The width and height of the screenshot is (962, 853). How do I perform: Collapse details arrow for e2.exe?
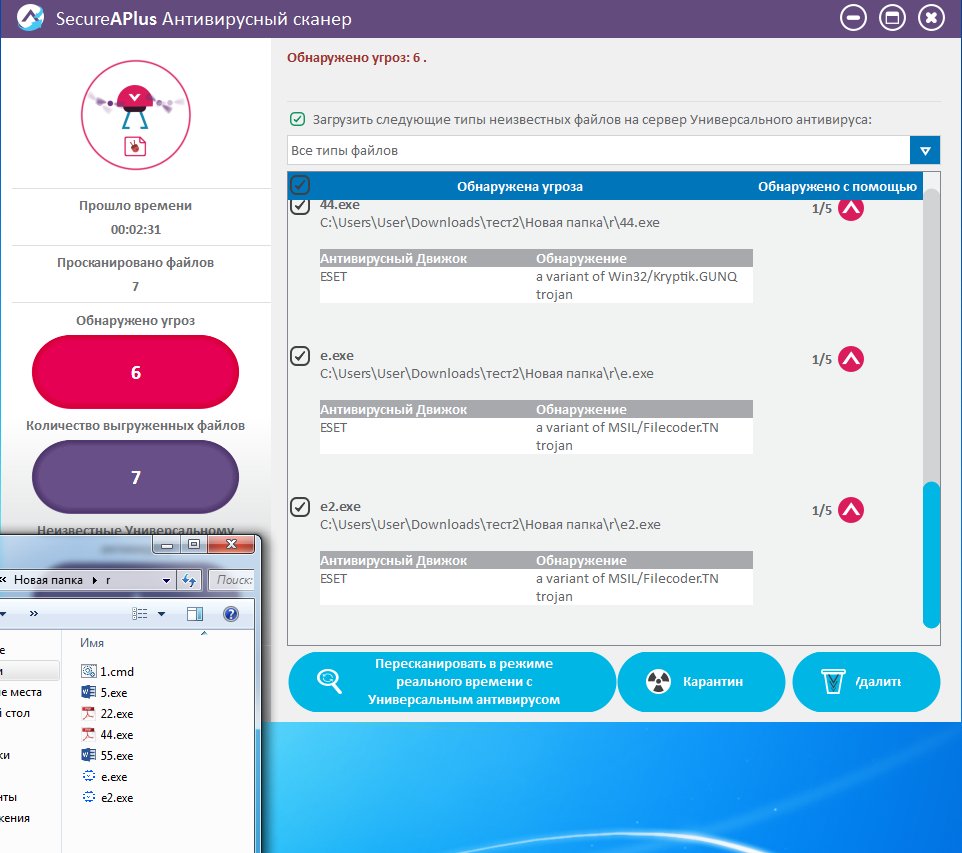click(x=851, y=510)
